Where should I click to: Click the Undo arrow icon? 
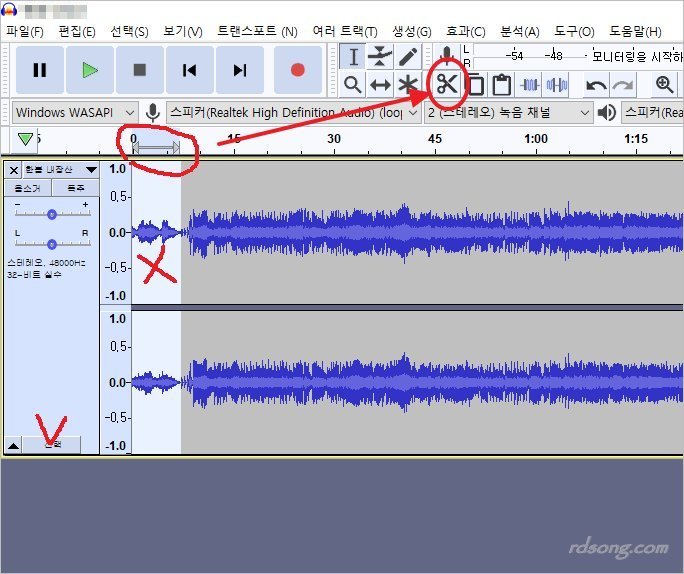click(x=596, y=84)
